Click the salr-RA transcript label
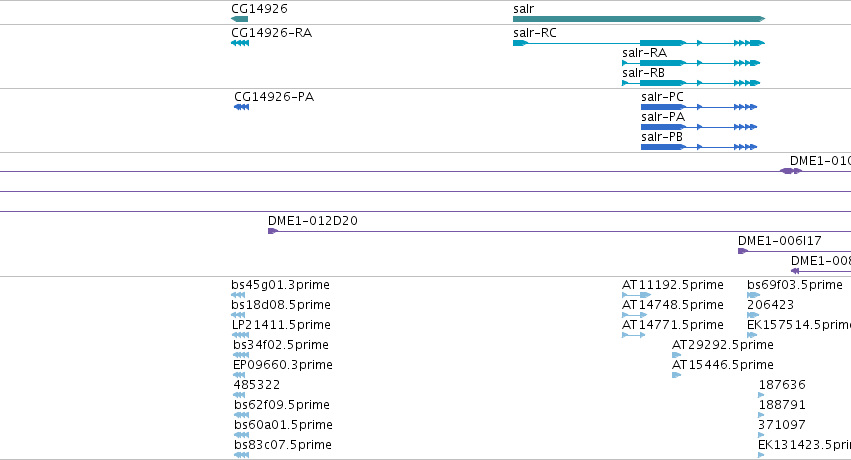This screenshot has width=851, height=460. point(644,53)
